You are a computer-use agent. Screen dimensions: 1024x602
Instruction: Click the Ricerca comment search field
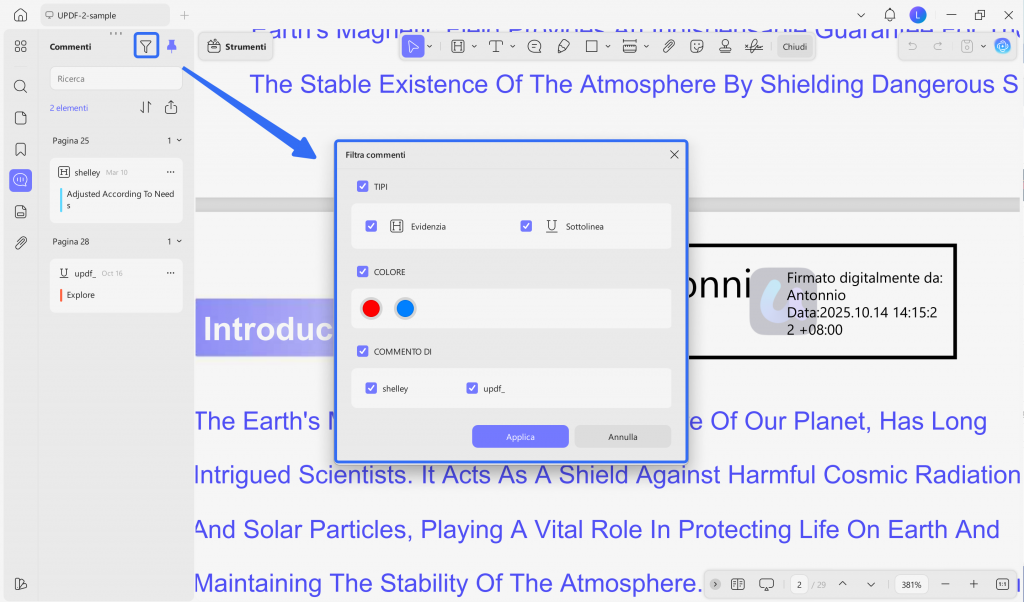click(116, 78)
